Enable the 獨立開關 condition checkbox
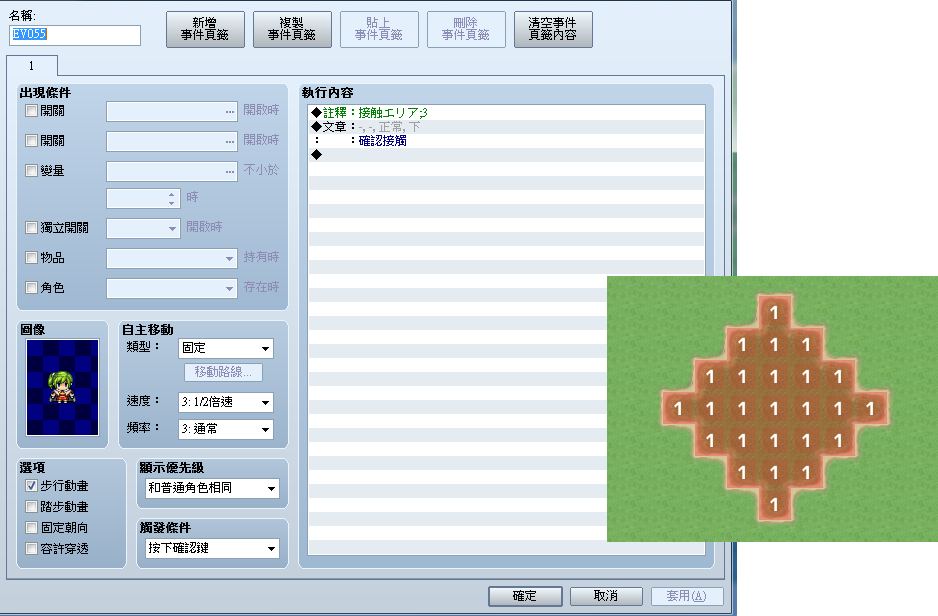Screen dimensions: 938x616 point(32,227)
